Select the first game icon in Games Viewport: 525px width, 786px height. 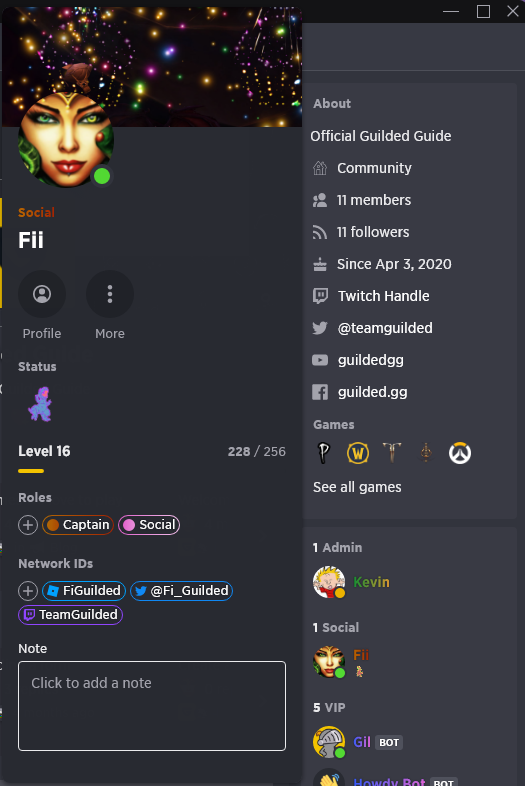324,453
